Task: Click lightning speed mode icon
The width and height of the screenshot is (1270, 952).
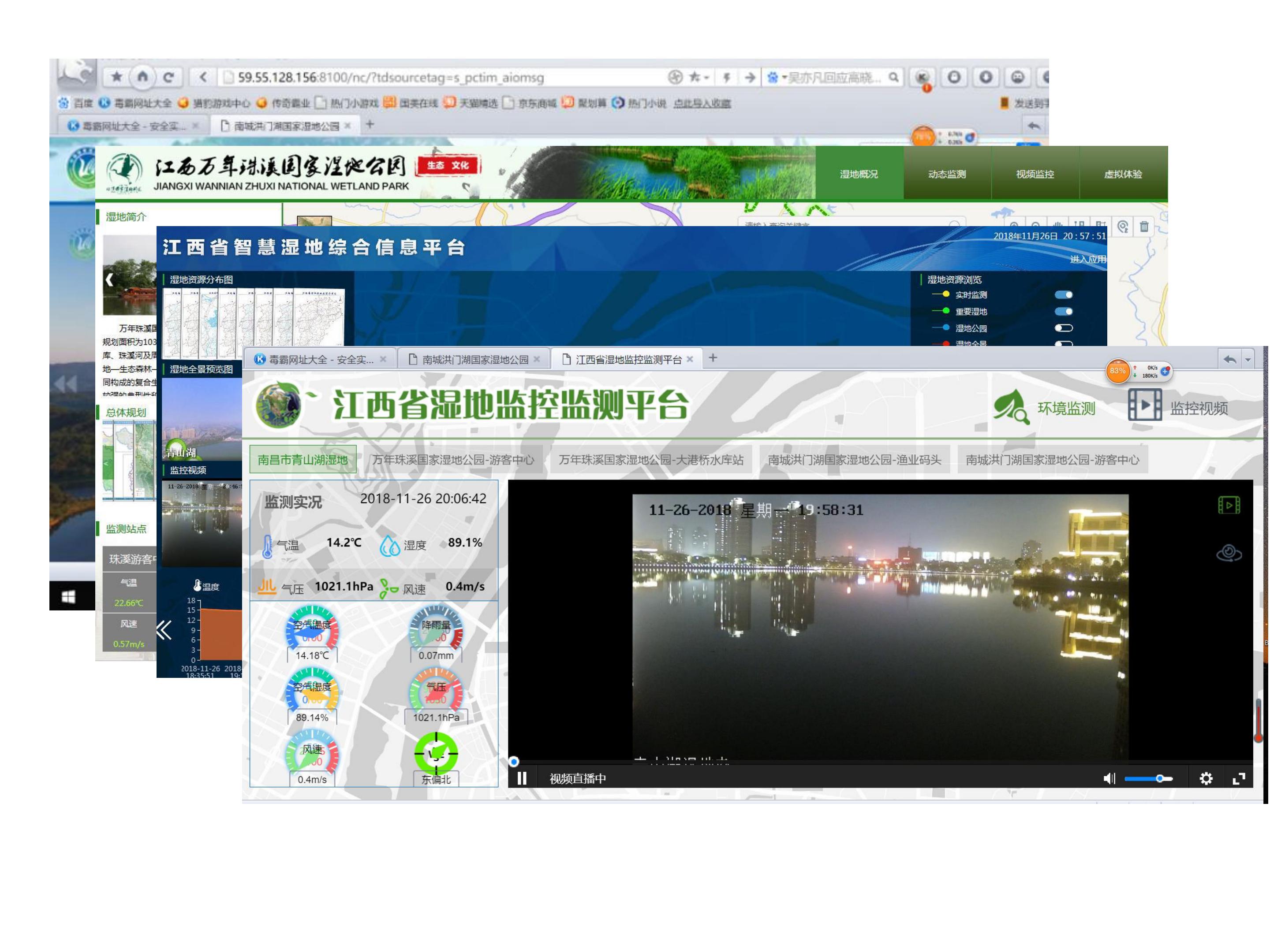Action: [x=726, y=77]
